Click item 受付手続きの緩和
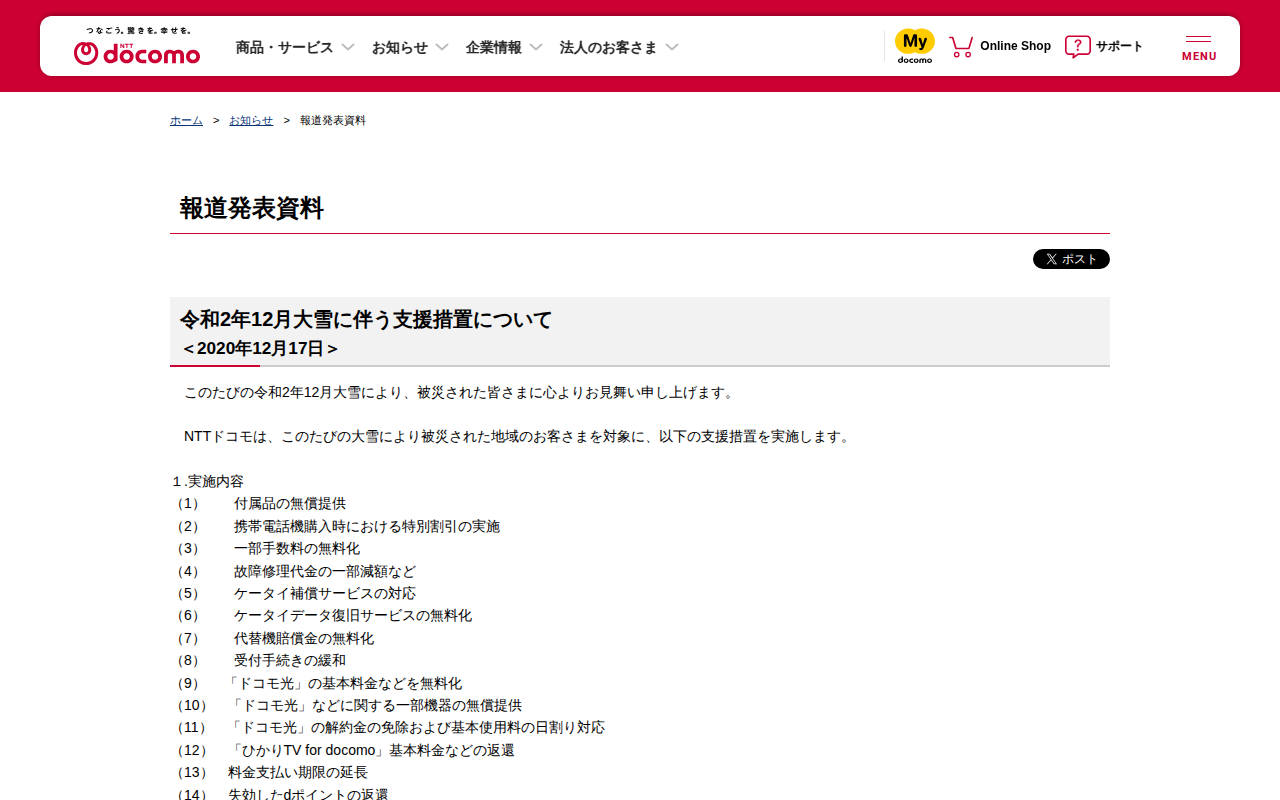 point(290,660)
